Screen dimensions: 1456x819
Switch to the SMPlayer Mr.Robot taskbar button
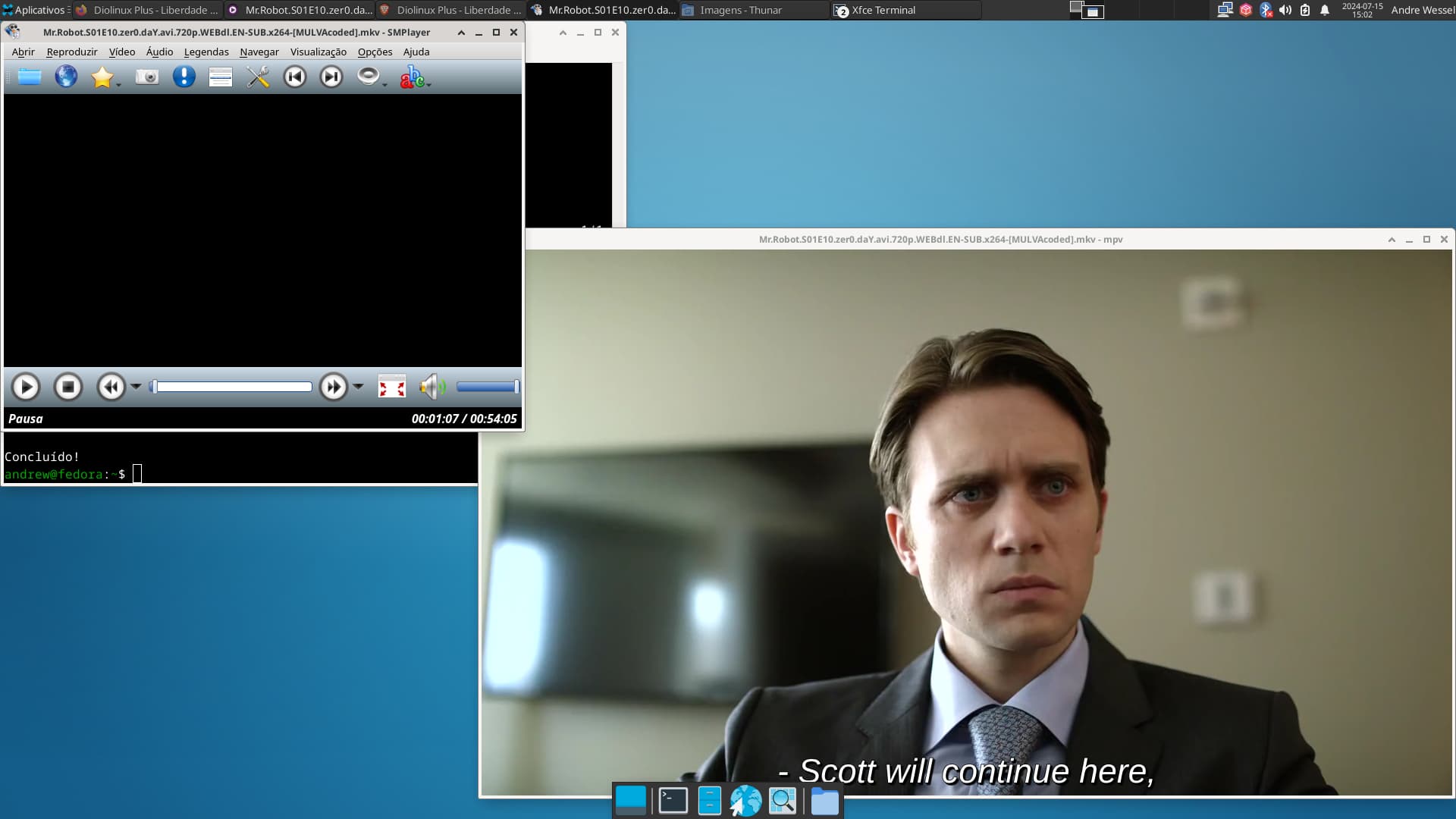(x=603, y=10)
